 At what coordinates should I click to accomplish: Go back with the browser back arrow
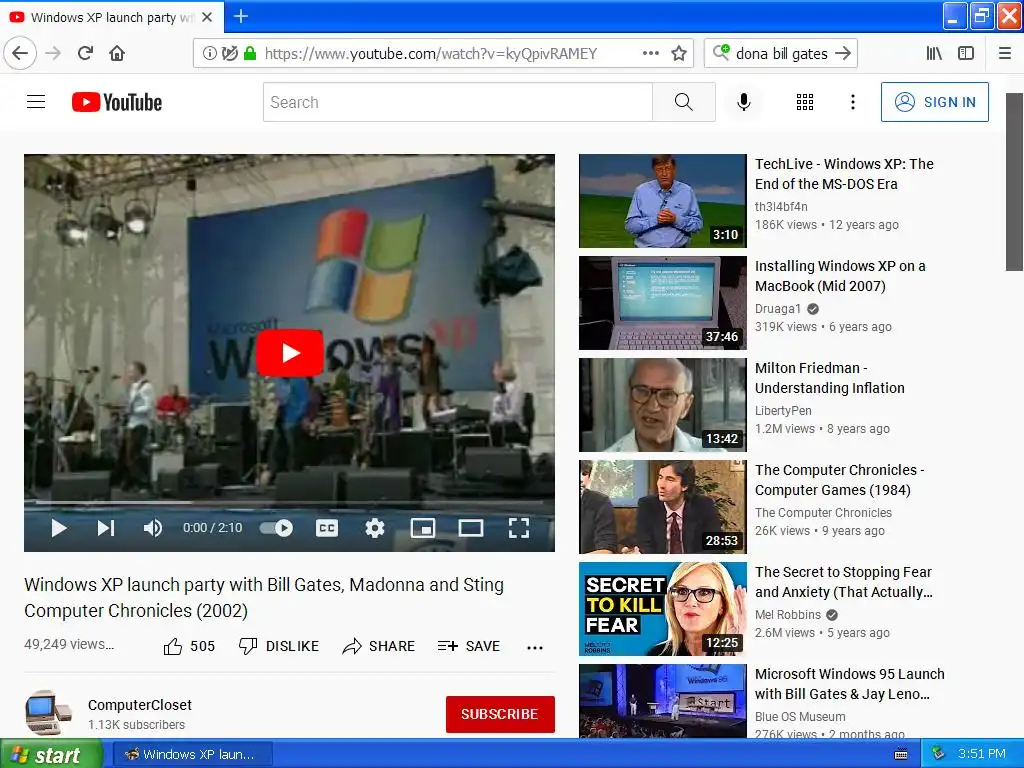(20, 53)
